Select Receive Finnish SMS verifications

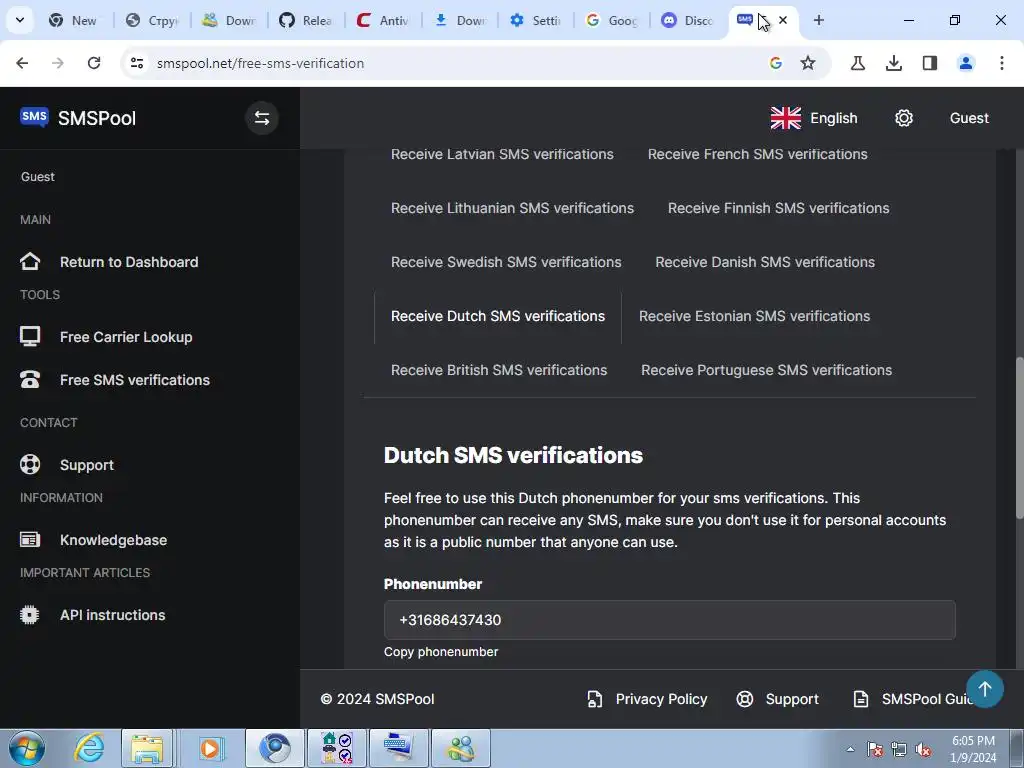pyautogui.click(x=778, y=208)
